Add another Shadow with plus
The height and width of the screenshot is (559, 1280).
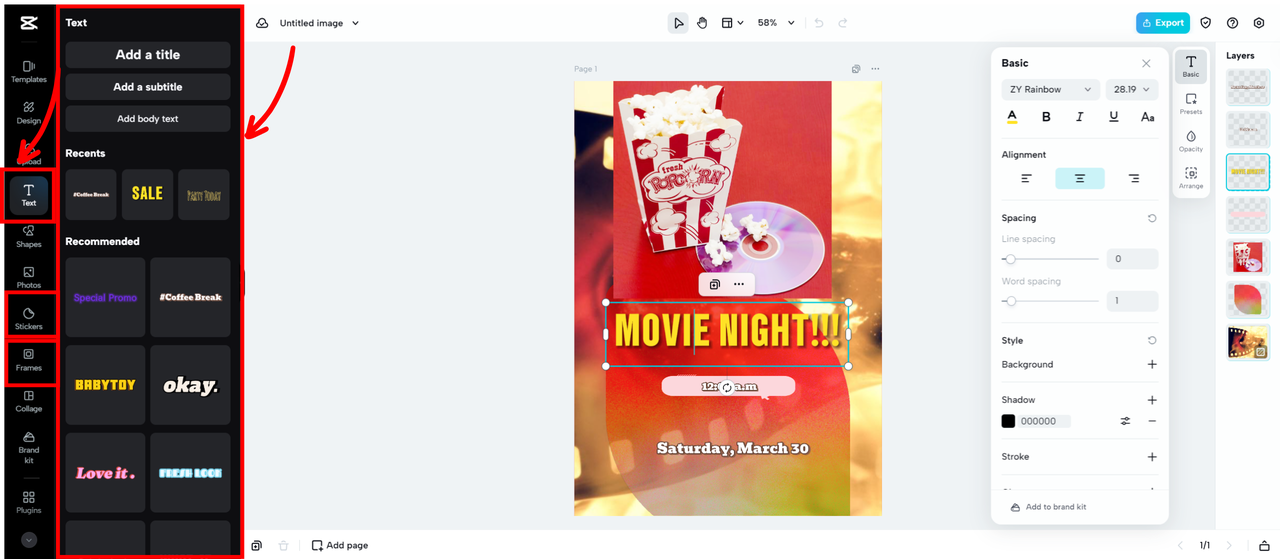coord(1152,400)
